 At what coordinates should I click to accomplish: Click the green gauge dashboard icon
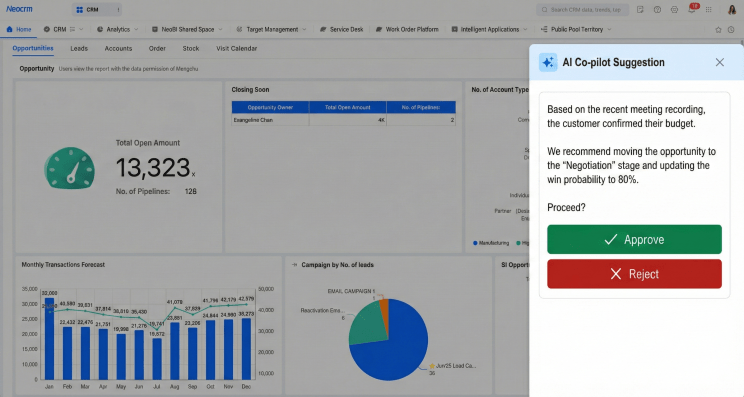coord(70,167)
